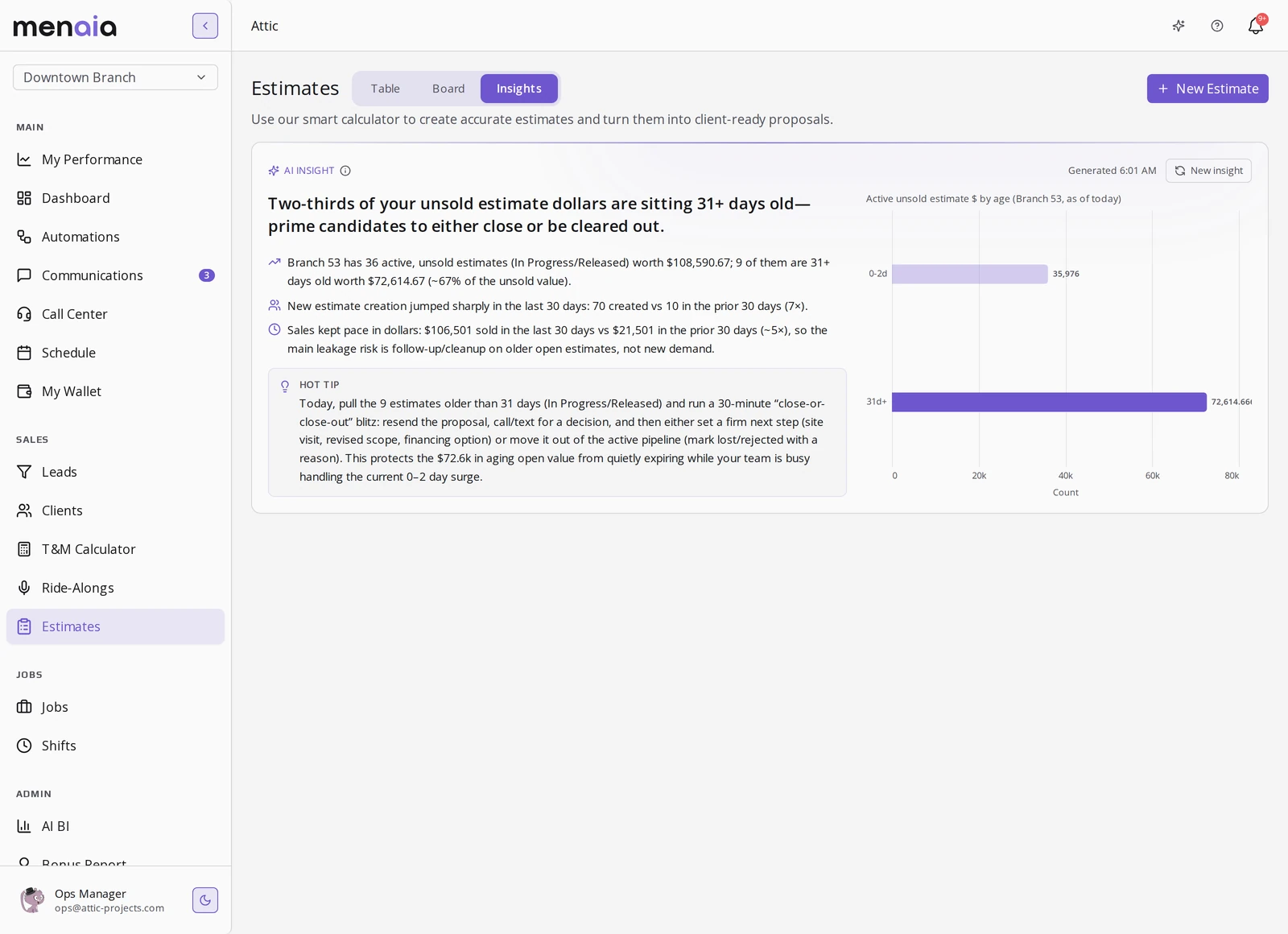Image resolution: width=1288 pixels, height=934 pixels.
Task: Click the HOT TIP label
Action: 320,385
